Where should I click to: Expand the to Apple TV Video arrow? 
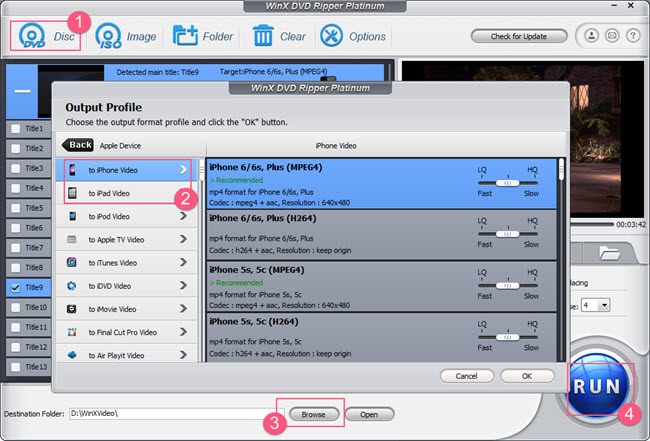click(x=183, y=239)
